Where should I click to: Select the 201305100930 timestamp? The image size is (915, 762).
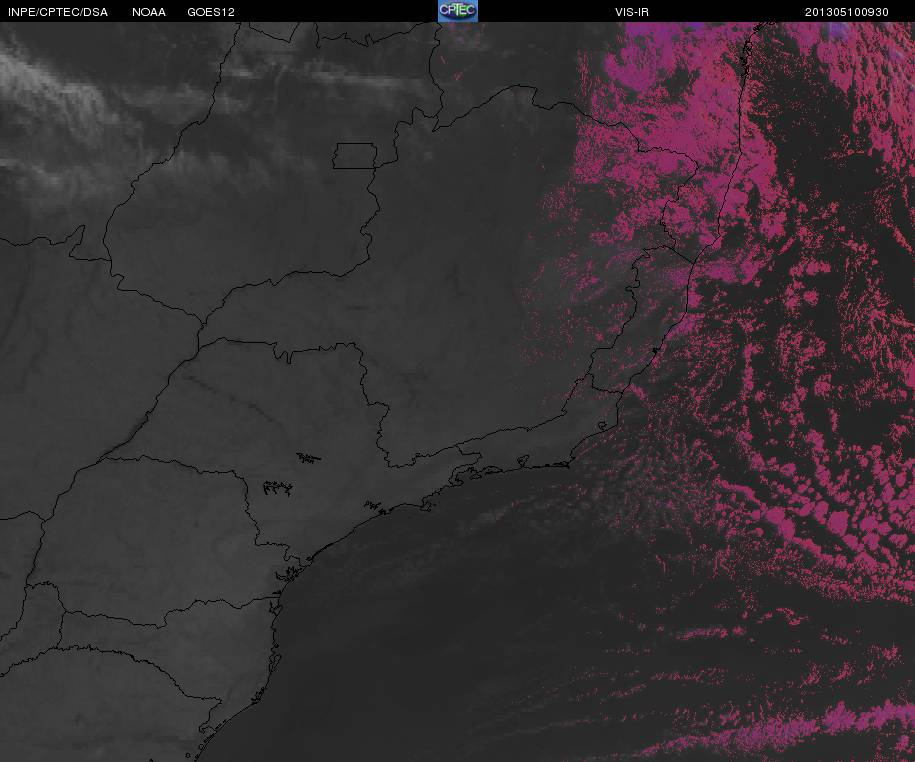(847, 12)
